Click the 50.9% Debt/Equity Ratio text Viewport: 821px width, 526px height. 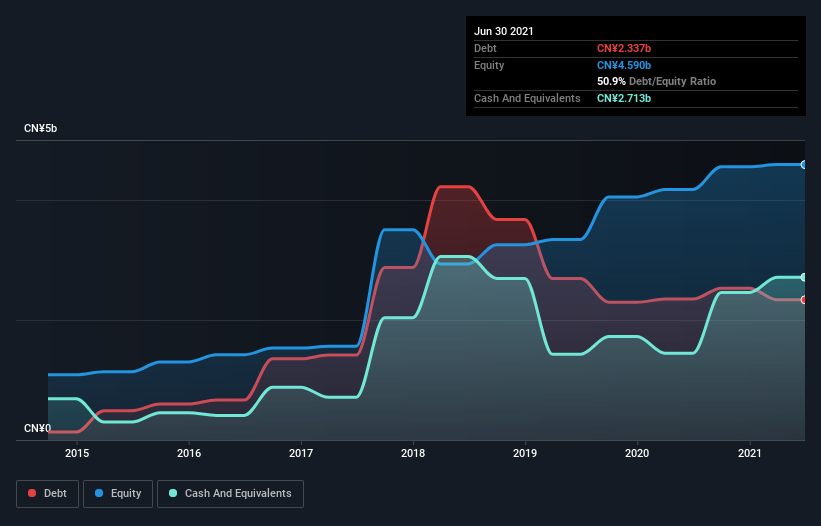(657, 82)
